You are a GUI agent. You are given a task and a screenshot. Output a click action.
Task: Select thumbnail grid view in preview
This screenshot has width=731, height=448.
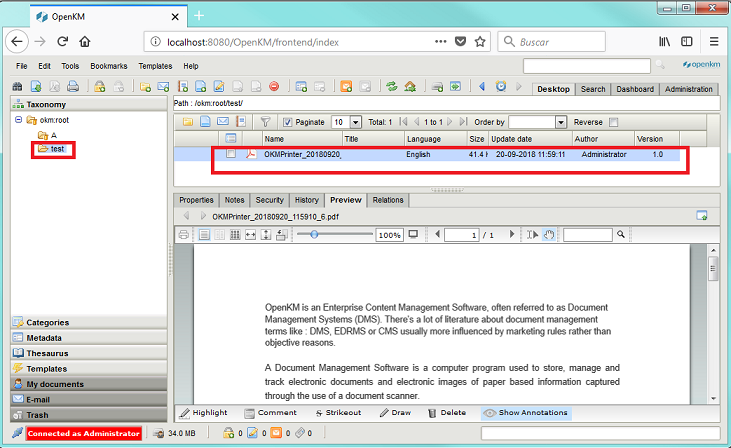[235, 234]
